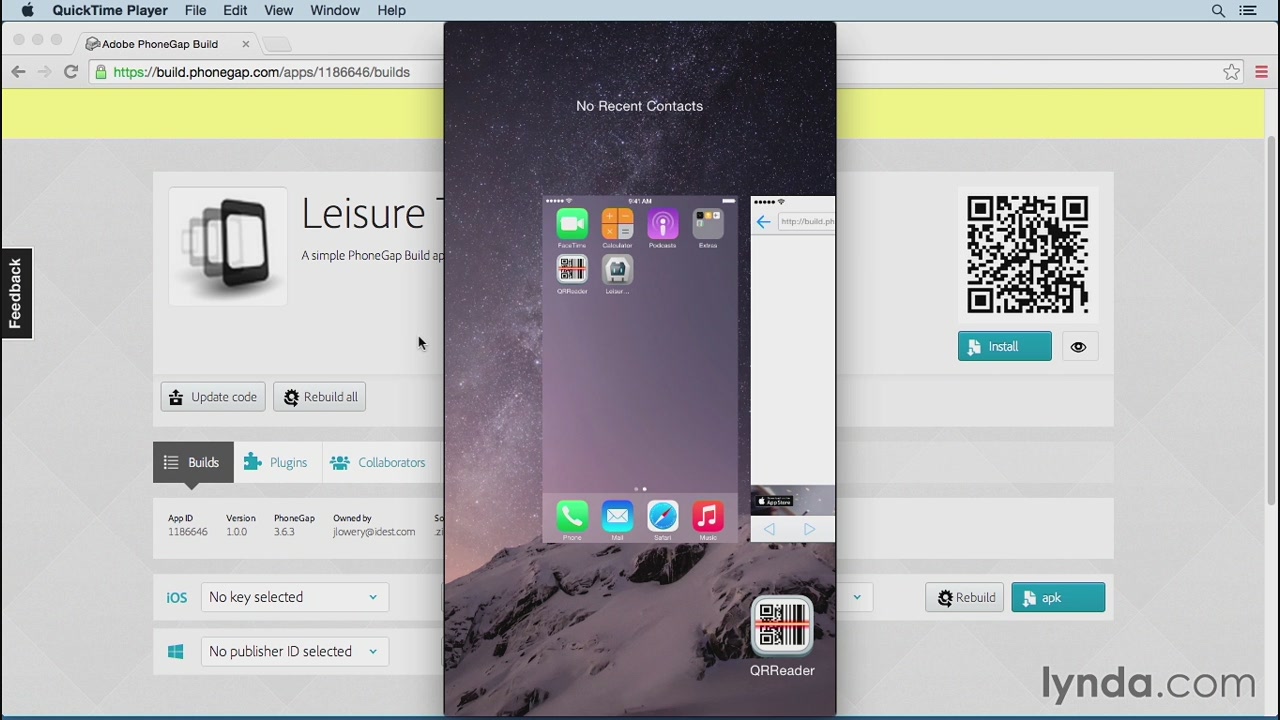Click PhoneGap version value 3.6.3

(x=284, y=532)
